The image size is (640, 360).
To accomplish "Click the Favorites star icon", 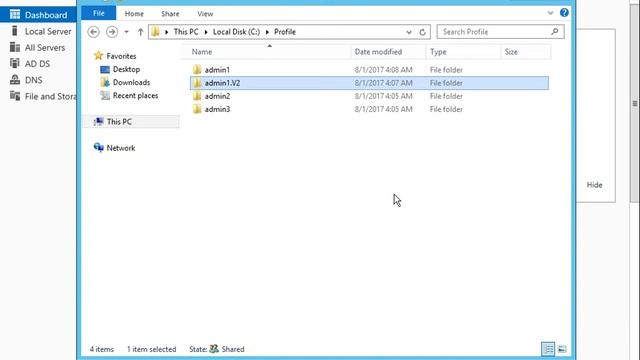I will click(x=98, y=56).
